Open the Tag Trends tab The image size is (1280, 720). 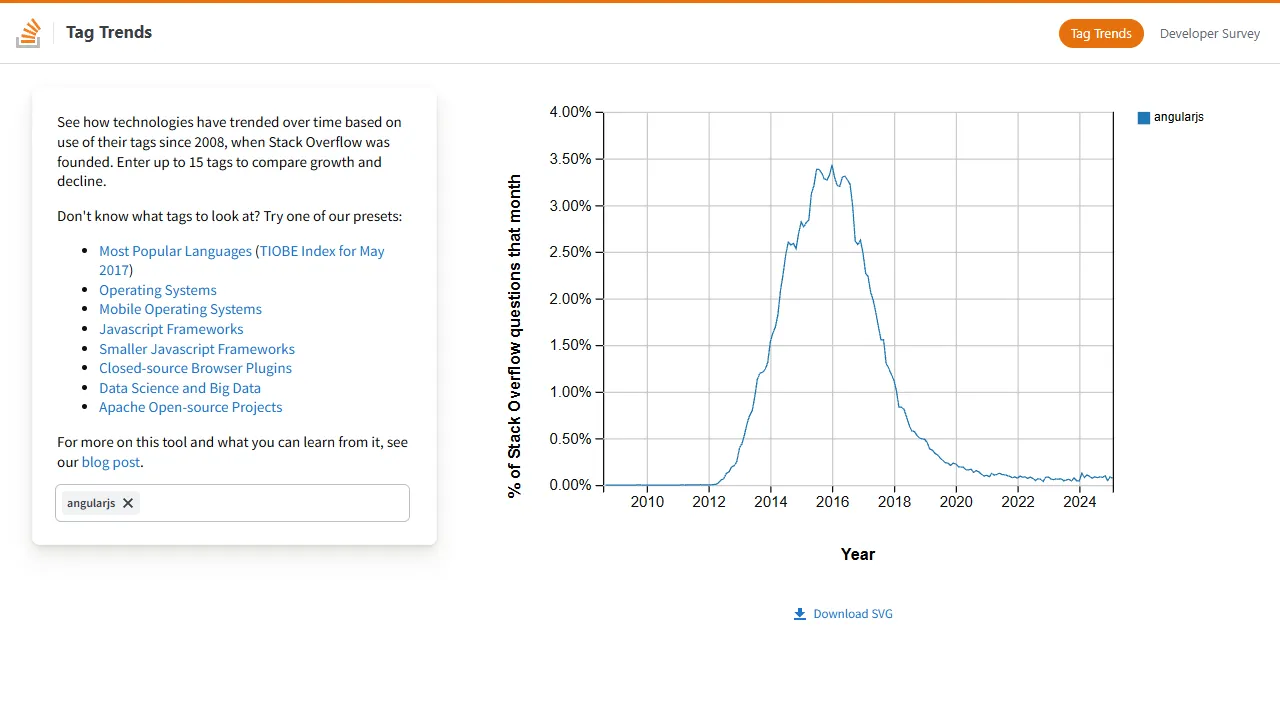[x=1101, y=33]
